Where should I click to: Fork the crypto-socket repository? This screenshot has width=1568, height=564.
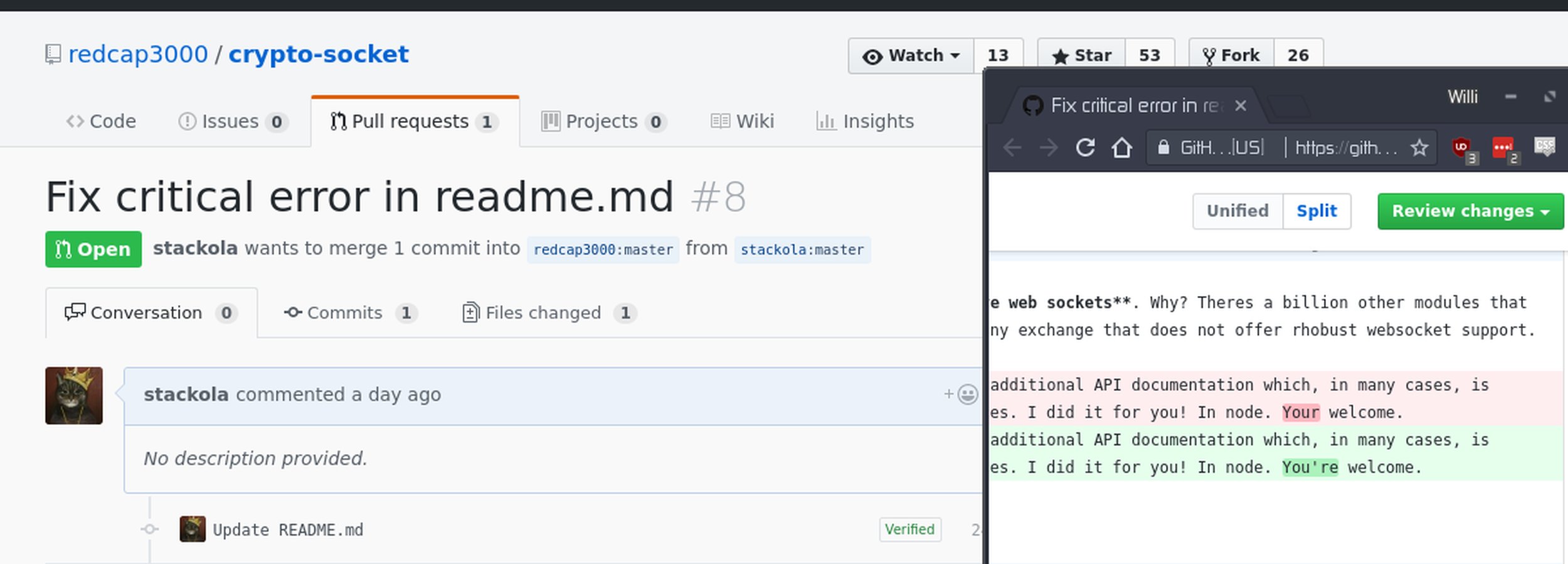point(1231,56)
